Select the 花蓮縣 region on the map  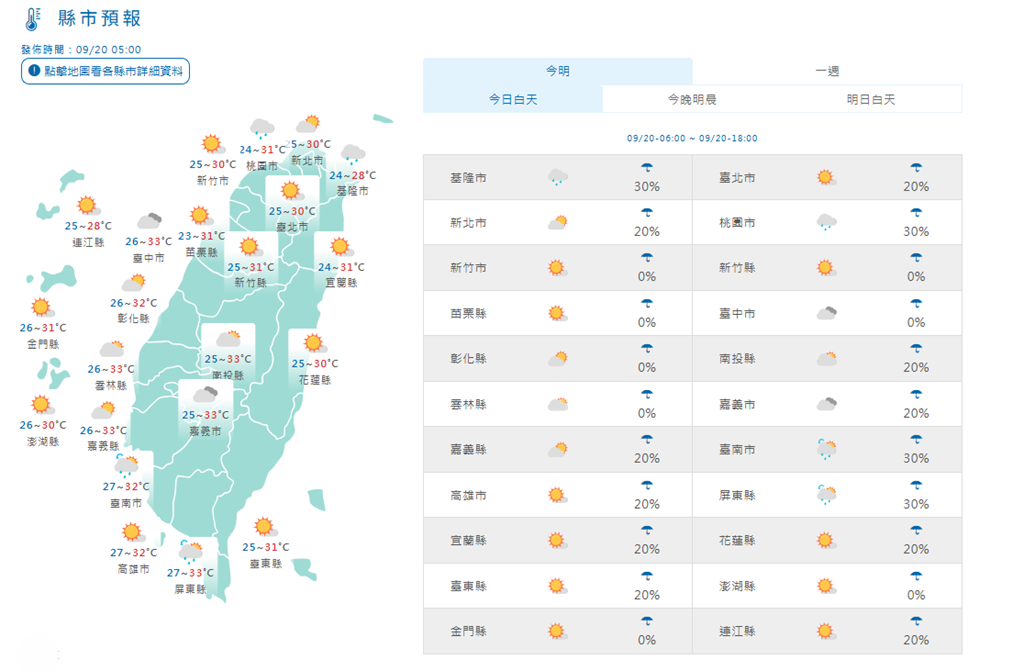click(314, 358)
